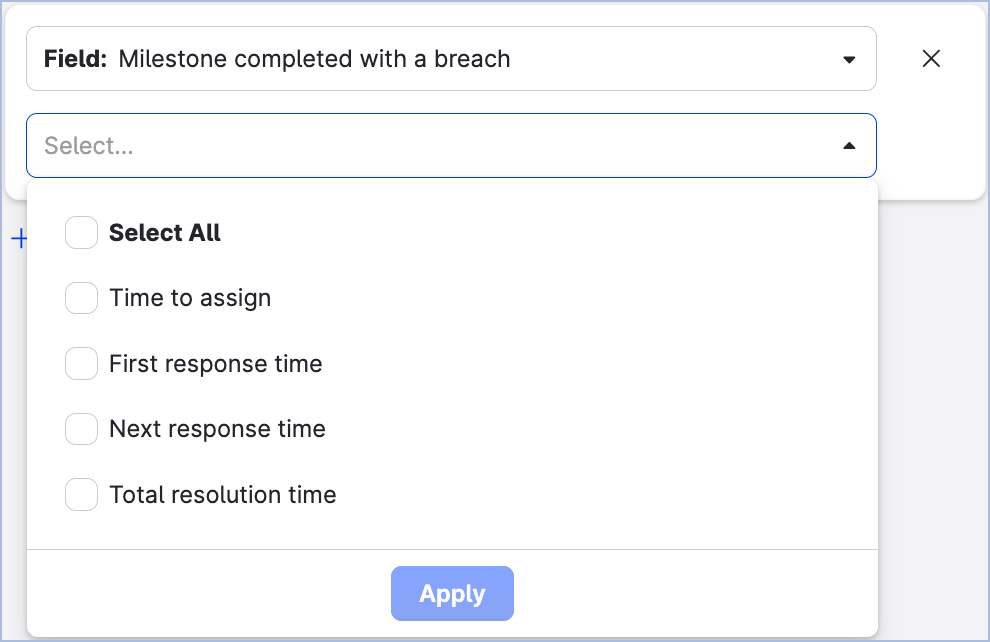The height and width of the screenshot is (642, 990).
Task: Check the First response time box
Action: point(81,364)
